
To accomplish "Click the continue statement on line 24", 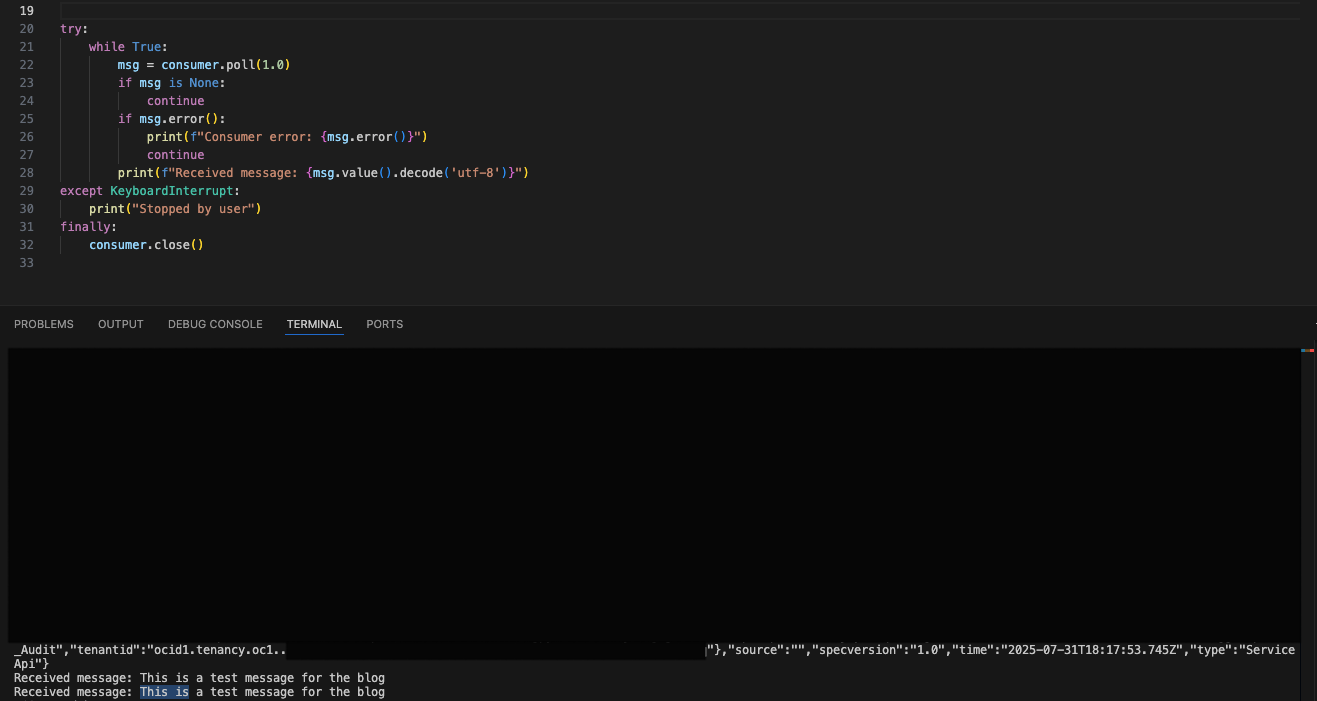I will (175, 100).
